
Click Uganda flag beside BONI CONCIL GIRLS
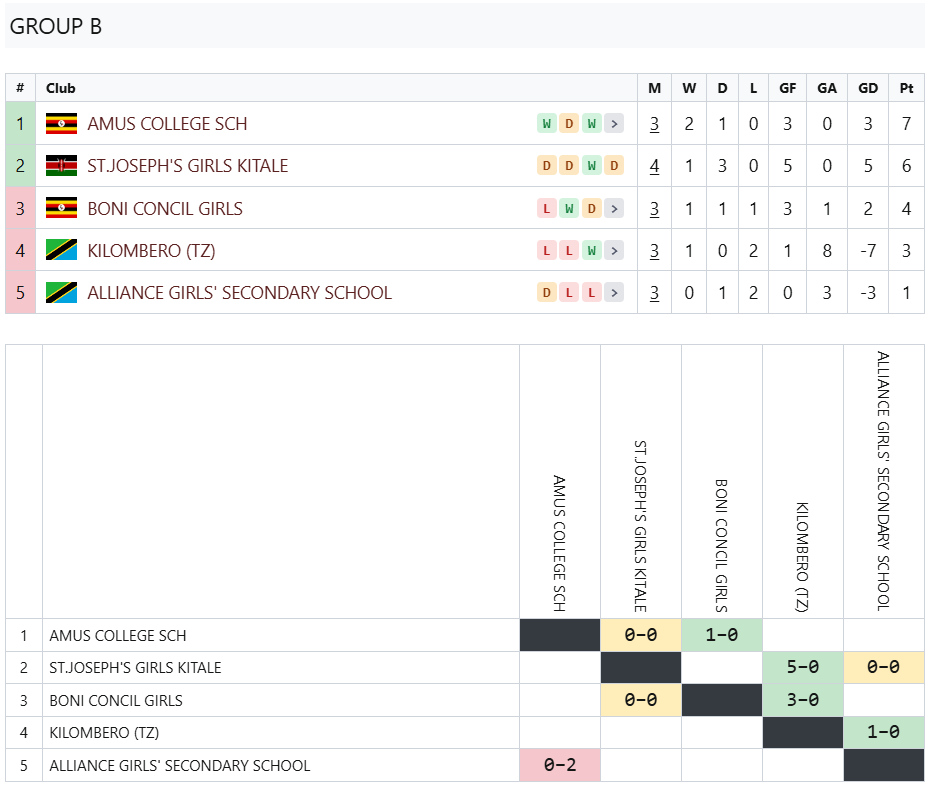pyautogui.click(x=61, y=208)
